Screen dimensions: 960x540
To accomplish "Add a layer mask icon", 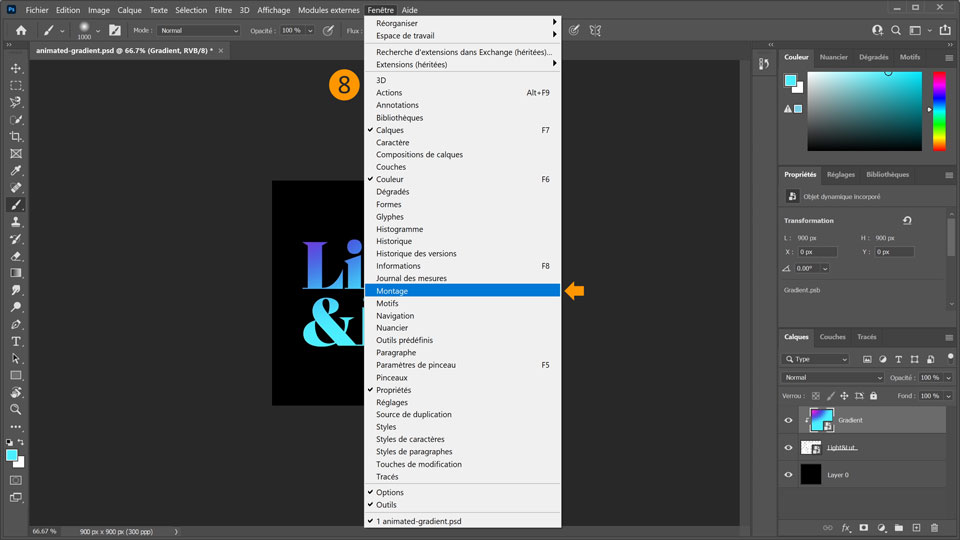I will tap(864, 528).
